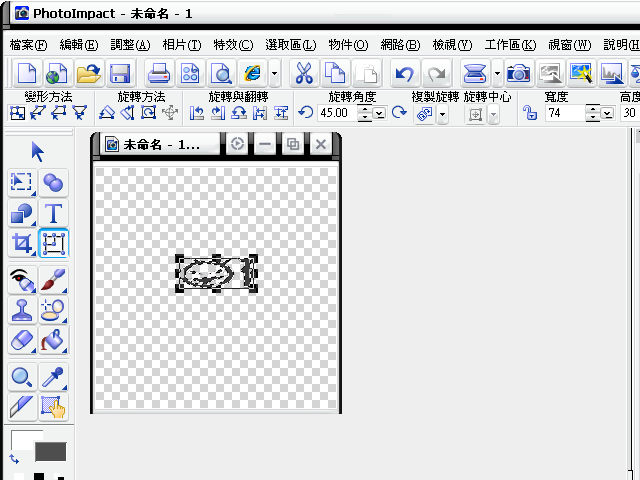Open the Width value dropdown
Image resolution: width=640 pixels, height=480 pixels.
[608, 113]
